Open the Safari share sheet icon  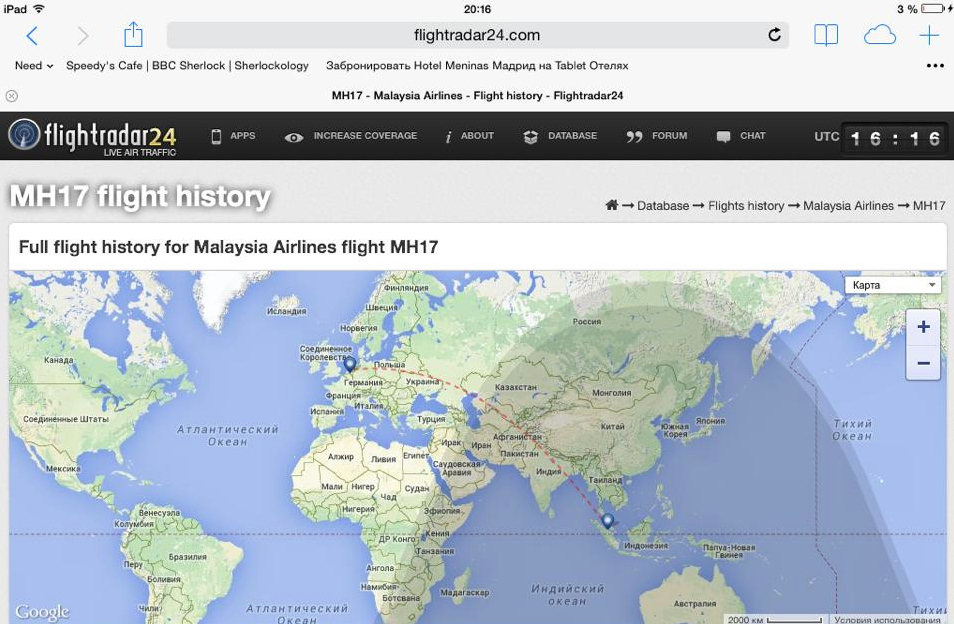pyautogui.click(x=133, y=36)
